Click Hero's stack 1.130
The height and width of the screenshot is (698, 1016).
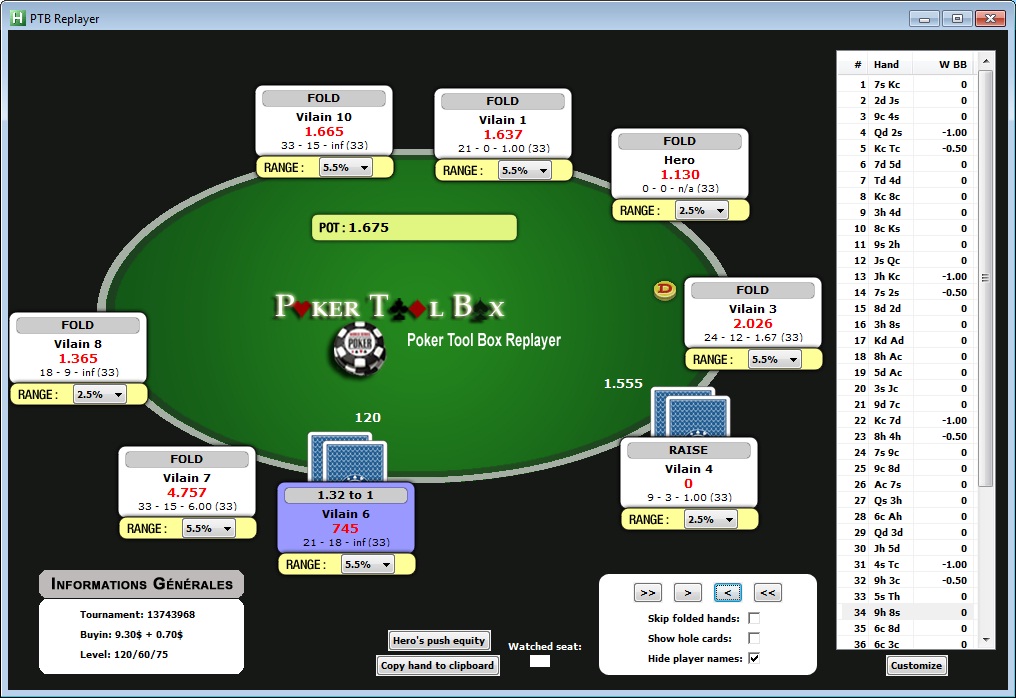click(680, 174)
